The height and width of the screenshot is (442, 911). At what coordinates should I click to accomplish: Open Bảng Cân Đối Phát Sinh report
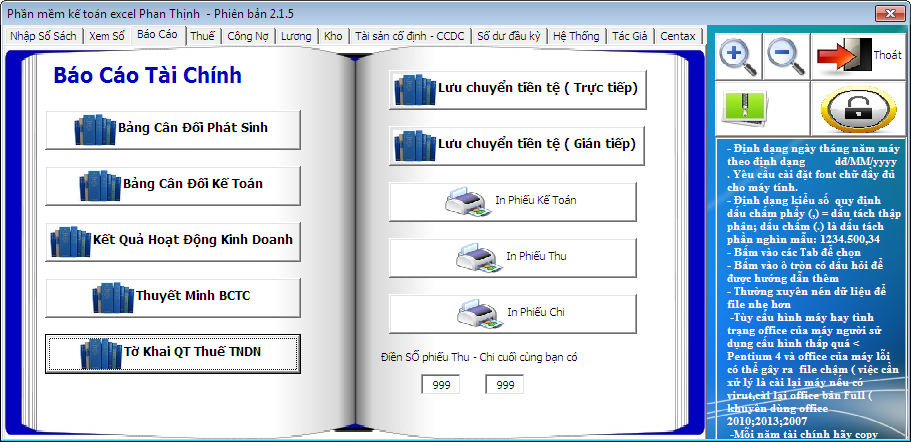click(x=173, y=130)
